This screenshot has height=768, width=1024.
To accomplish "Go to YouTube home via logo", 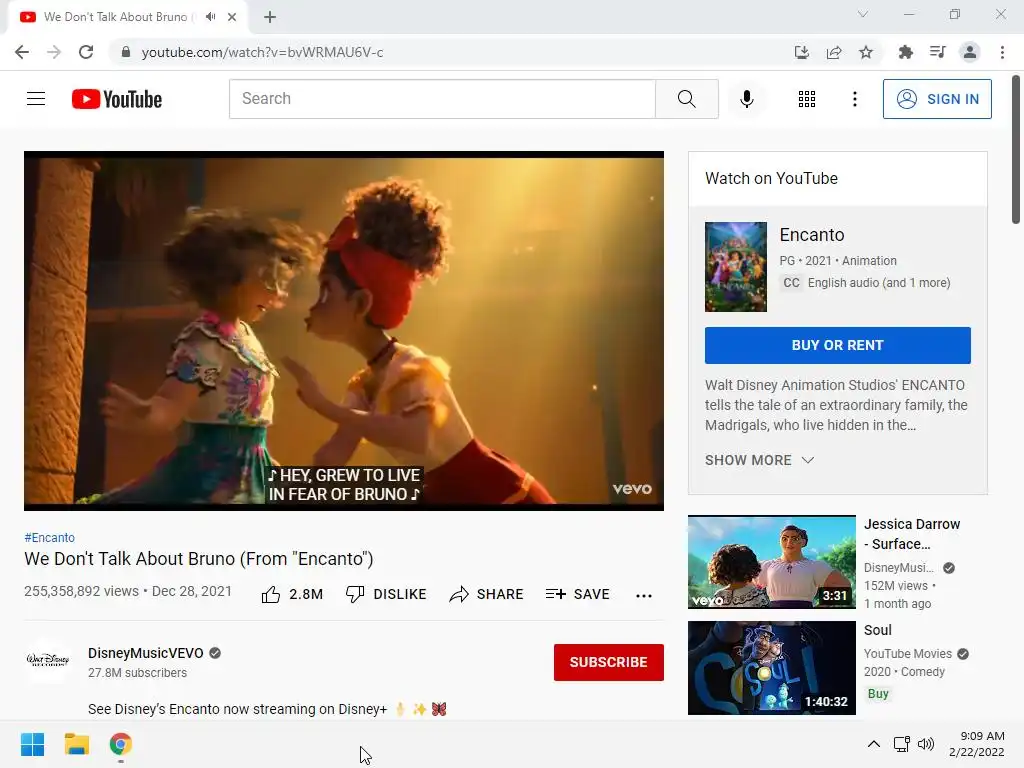I will 117,99.
